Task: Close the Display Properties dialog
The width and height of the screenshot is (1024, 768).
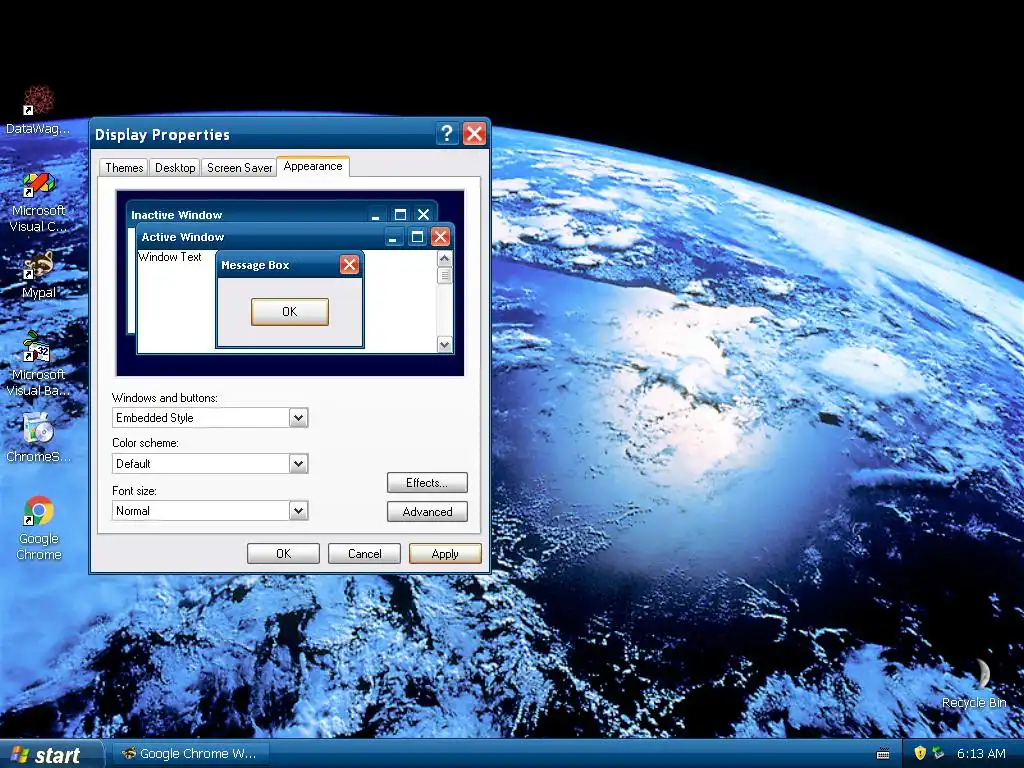Action: [474, 134]
